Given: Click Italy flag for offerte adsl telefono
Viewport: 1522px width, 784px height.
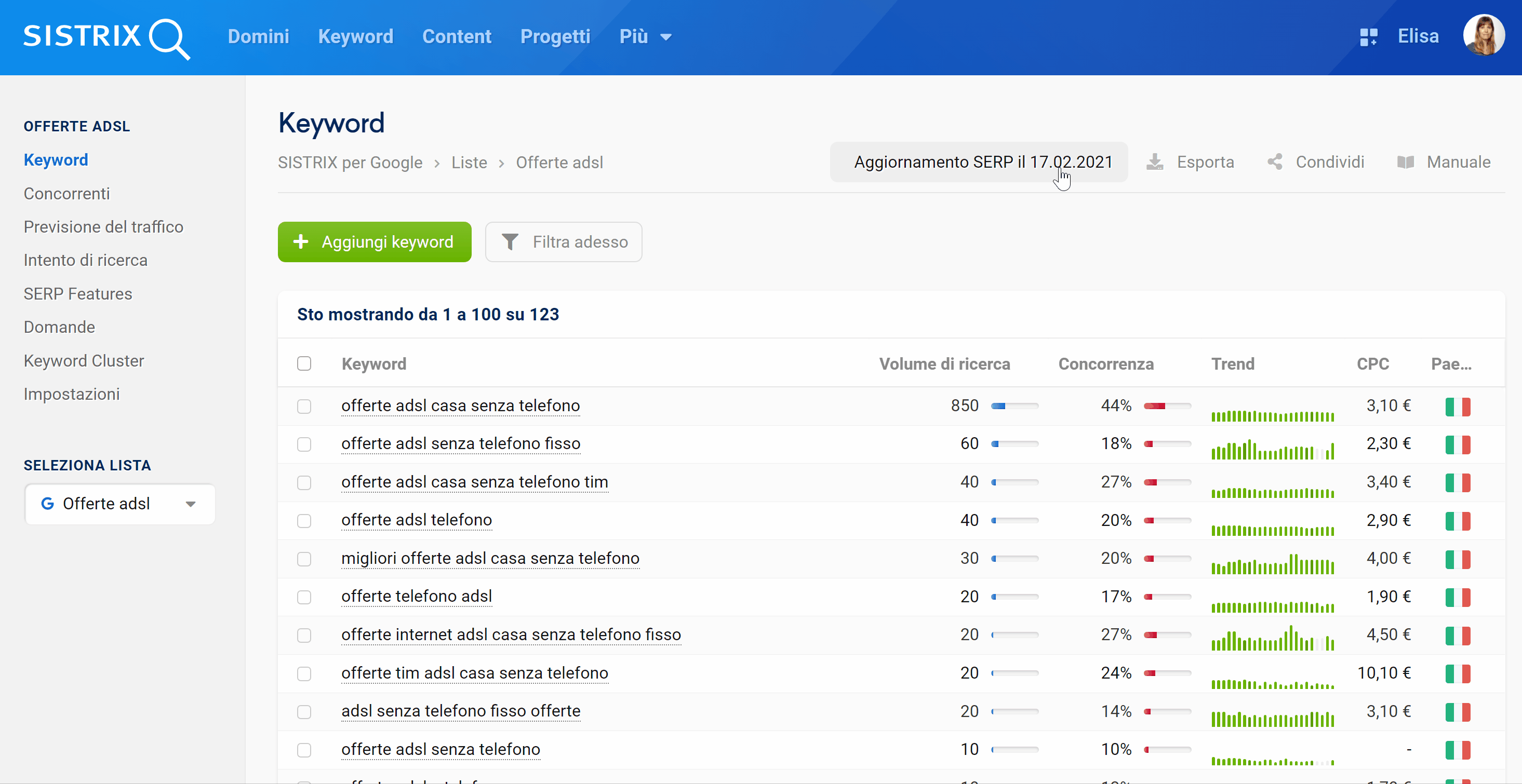Looking at the screenshot, I should click(x=1458, y=521).
